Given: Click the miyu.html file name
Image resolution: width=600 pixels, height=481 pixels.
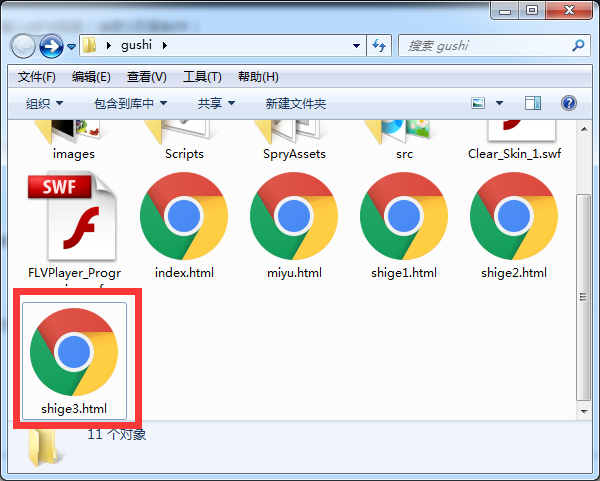Looking at the screenshot, I should tap(294, 273).
